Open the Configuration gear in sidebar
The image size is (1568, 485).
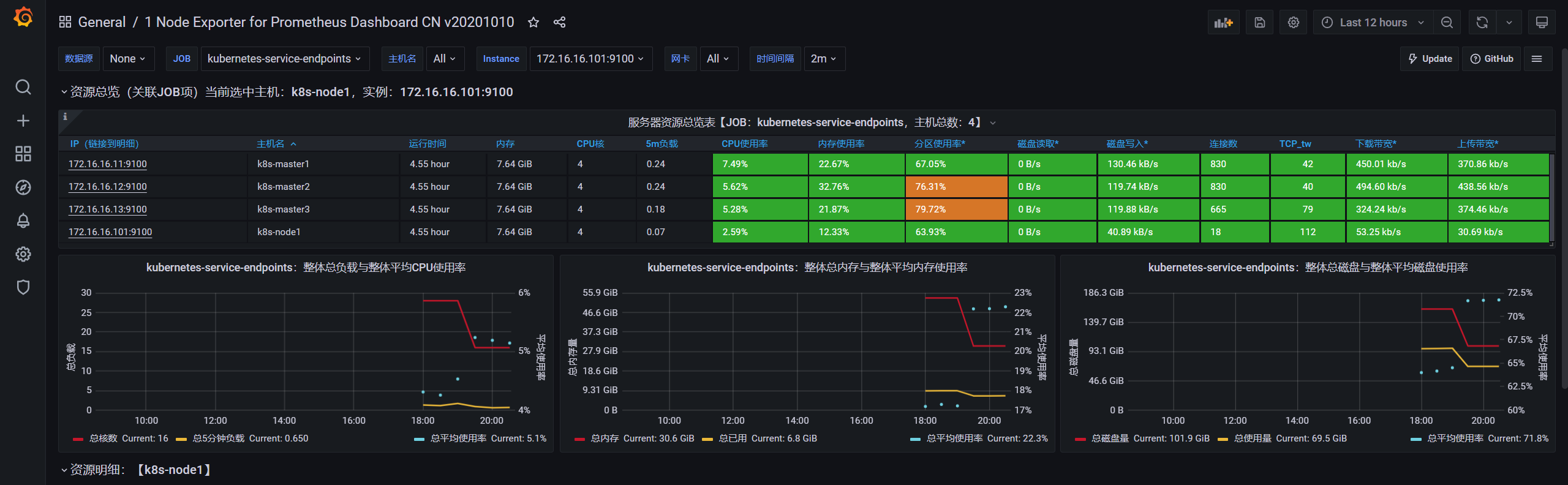23,254
